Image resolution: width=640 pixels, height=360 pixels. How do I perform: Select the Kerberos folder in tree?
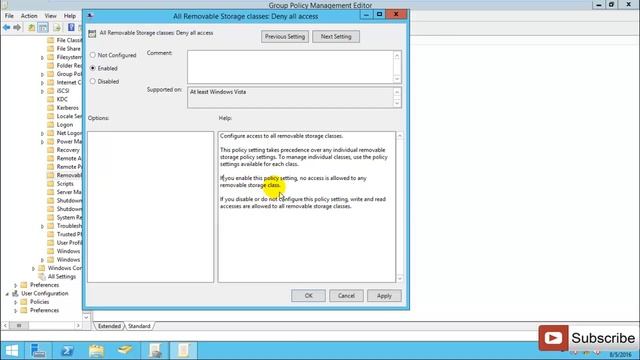point(67,108)
